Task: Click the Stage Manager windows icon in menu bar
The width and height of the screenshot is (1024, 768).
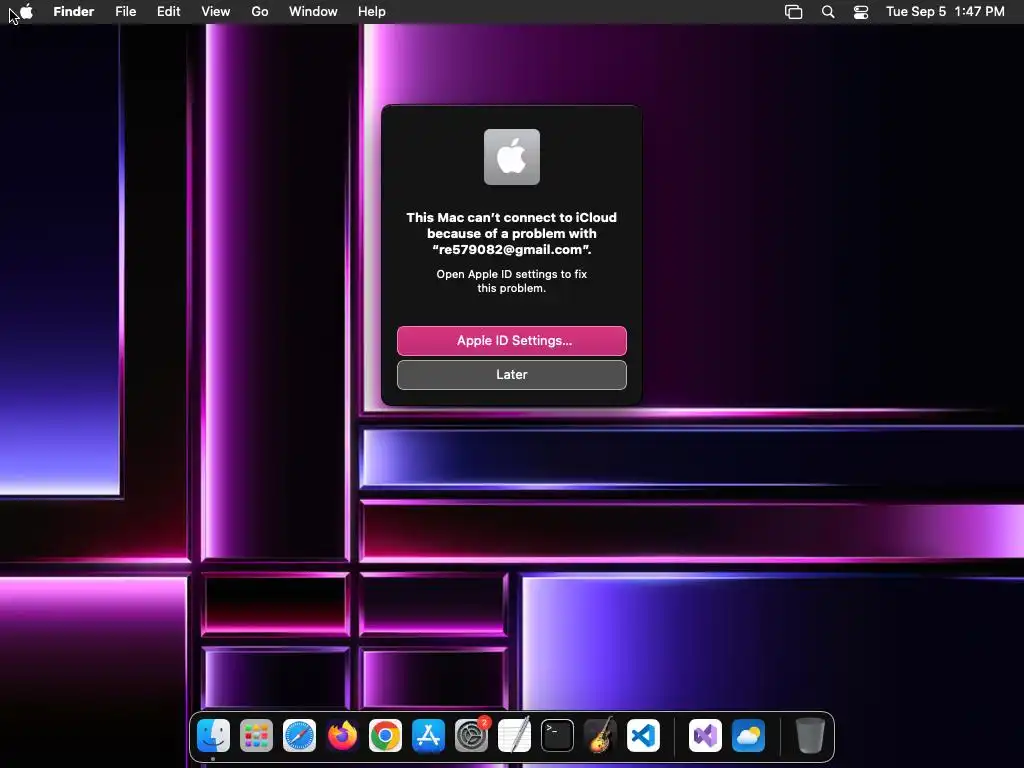Action: click(793, 12)
